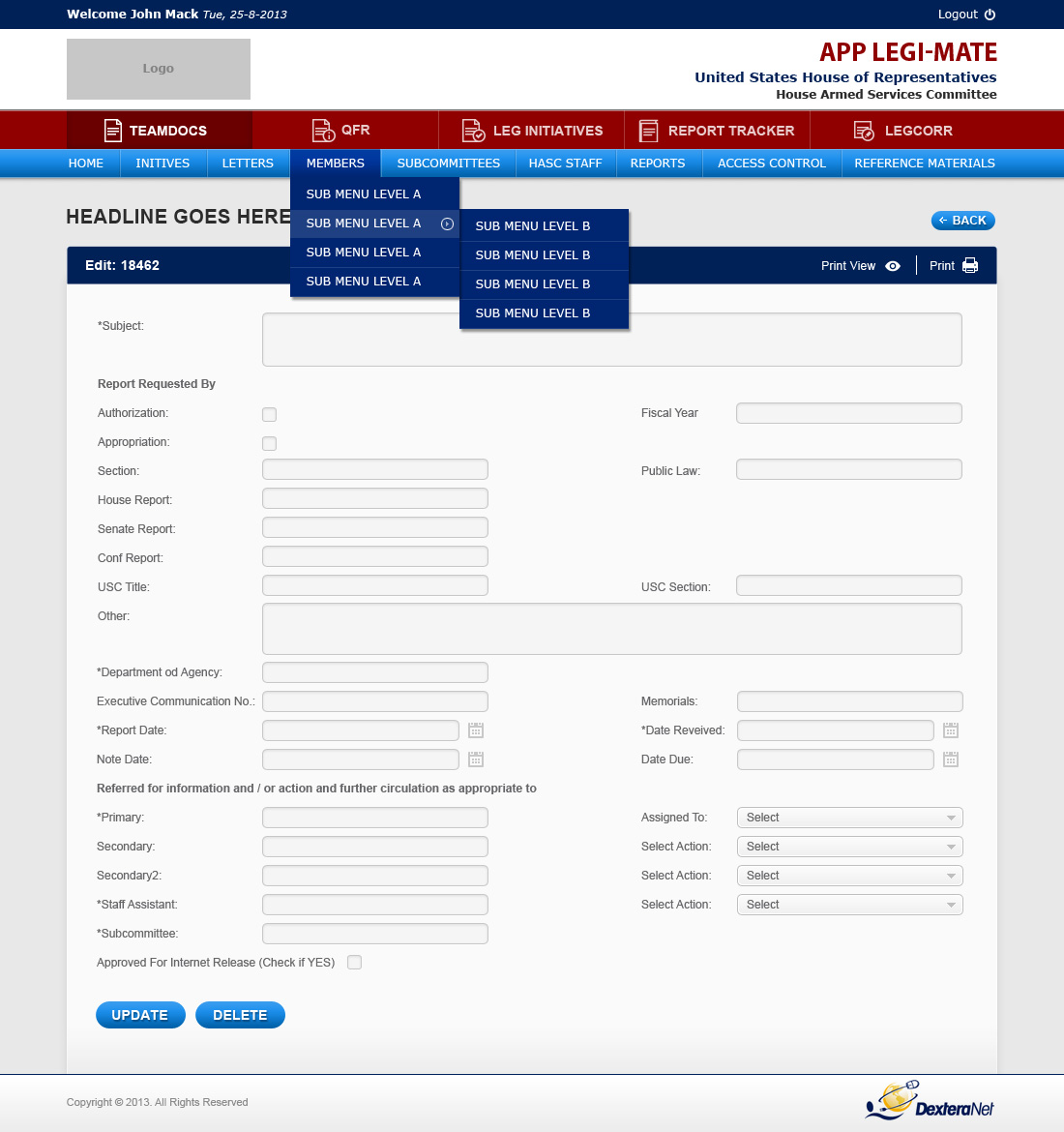This screenshot has height=1132, width=1064.
Task: Click the printer icon next to Print
Action: click(970, 266)
